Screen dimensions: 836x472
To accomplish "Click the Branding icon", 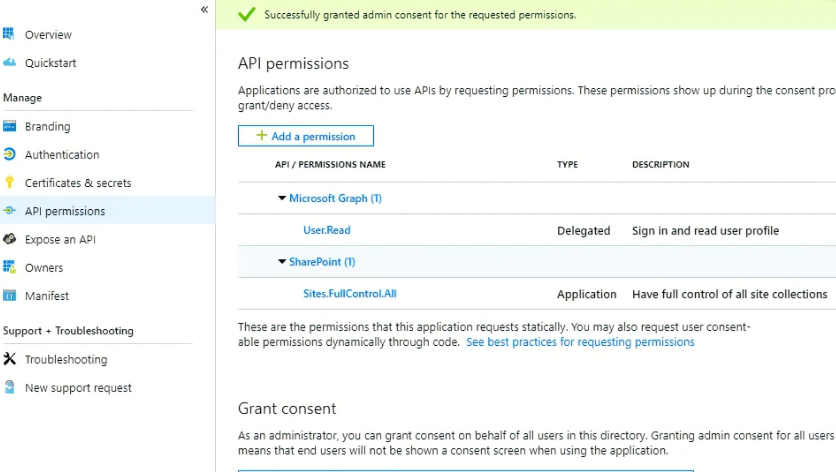I will tap(9, 126).
